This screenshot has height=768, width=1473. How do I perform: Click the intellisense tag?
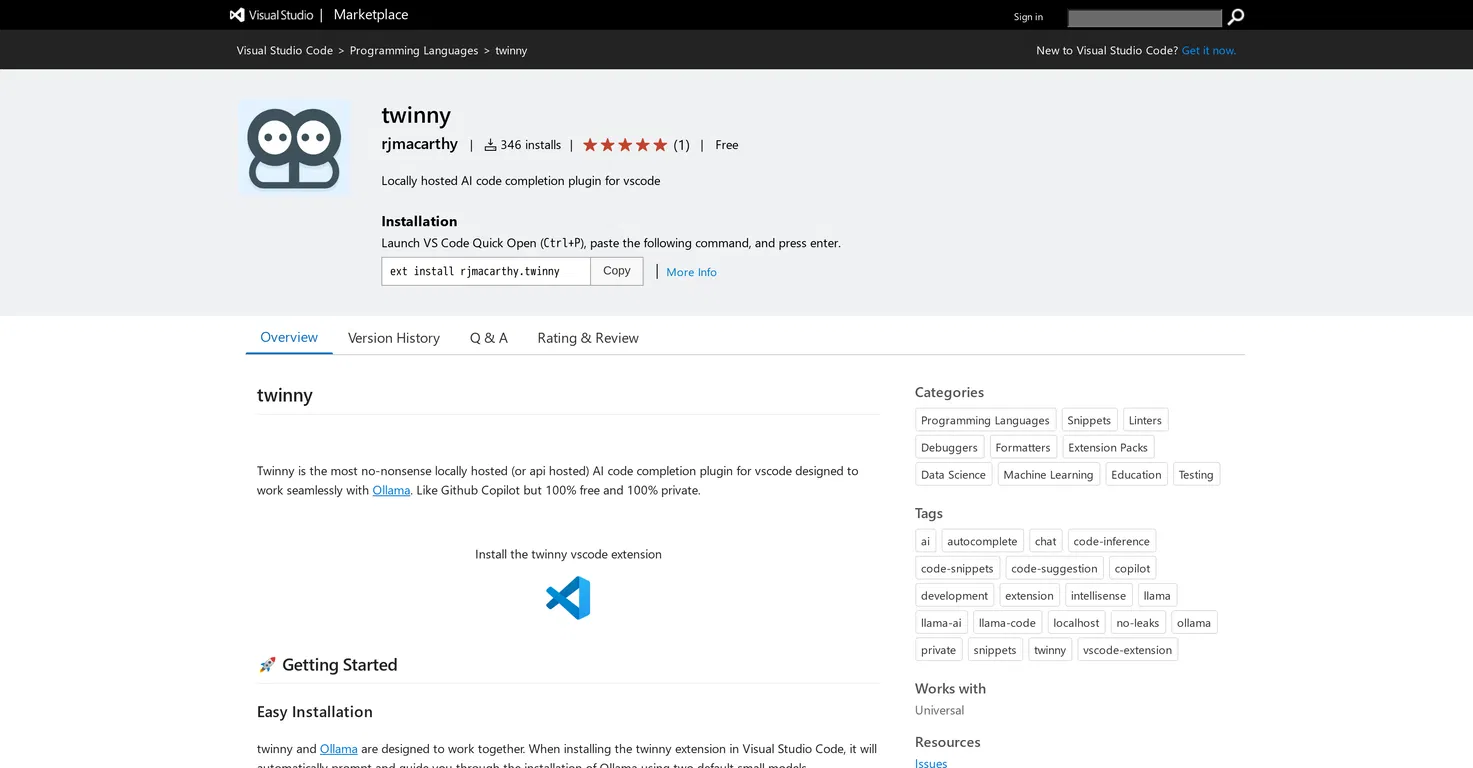[x=1098, y=595]
